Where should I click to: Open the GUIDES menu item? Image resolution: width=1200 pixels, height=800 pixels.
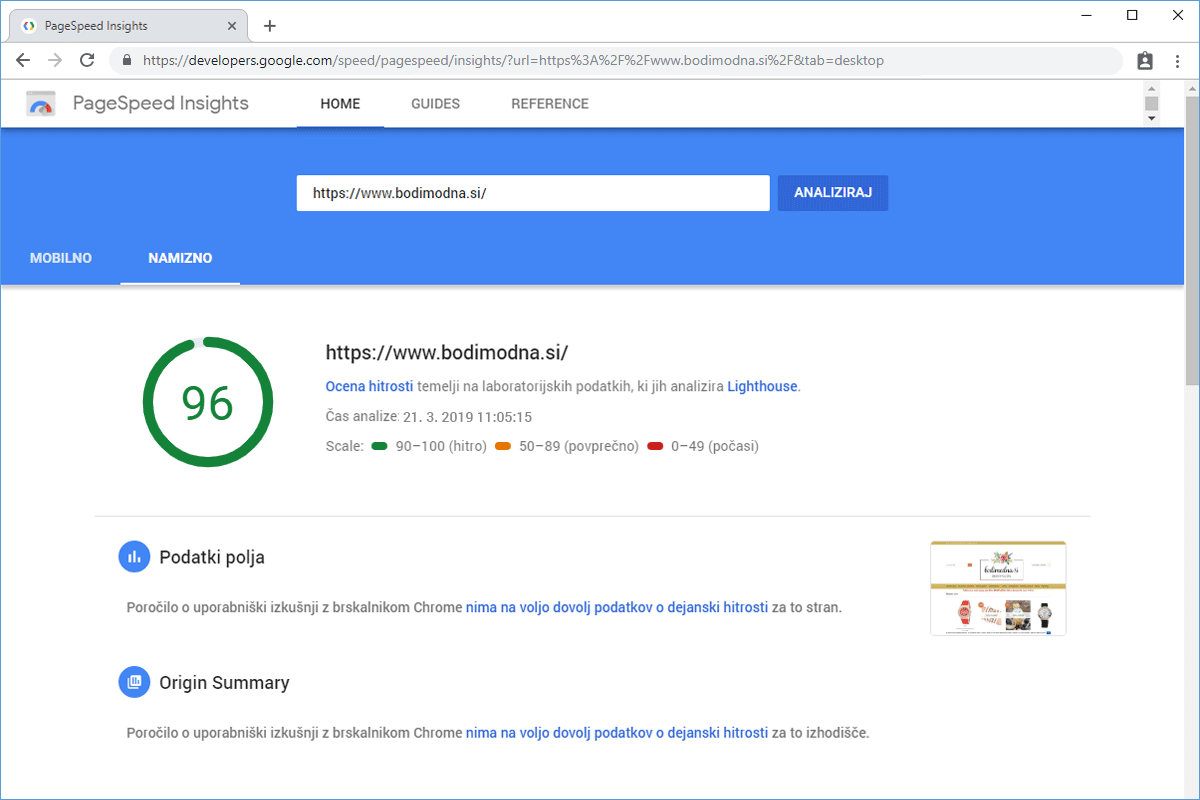point(435,104)
